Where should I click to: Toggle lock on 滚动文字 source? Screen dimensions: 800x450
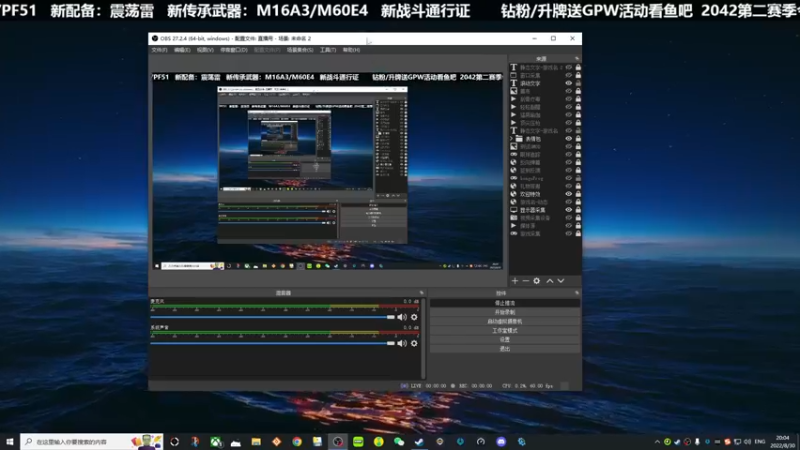pyautogui.click(x=578, y=83)
